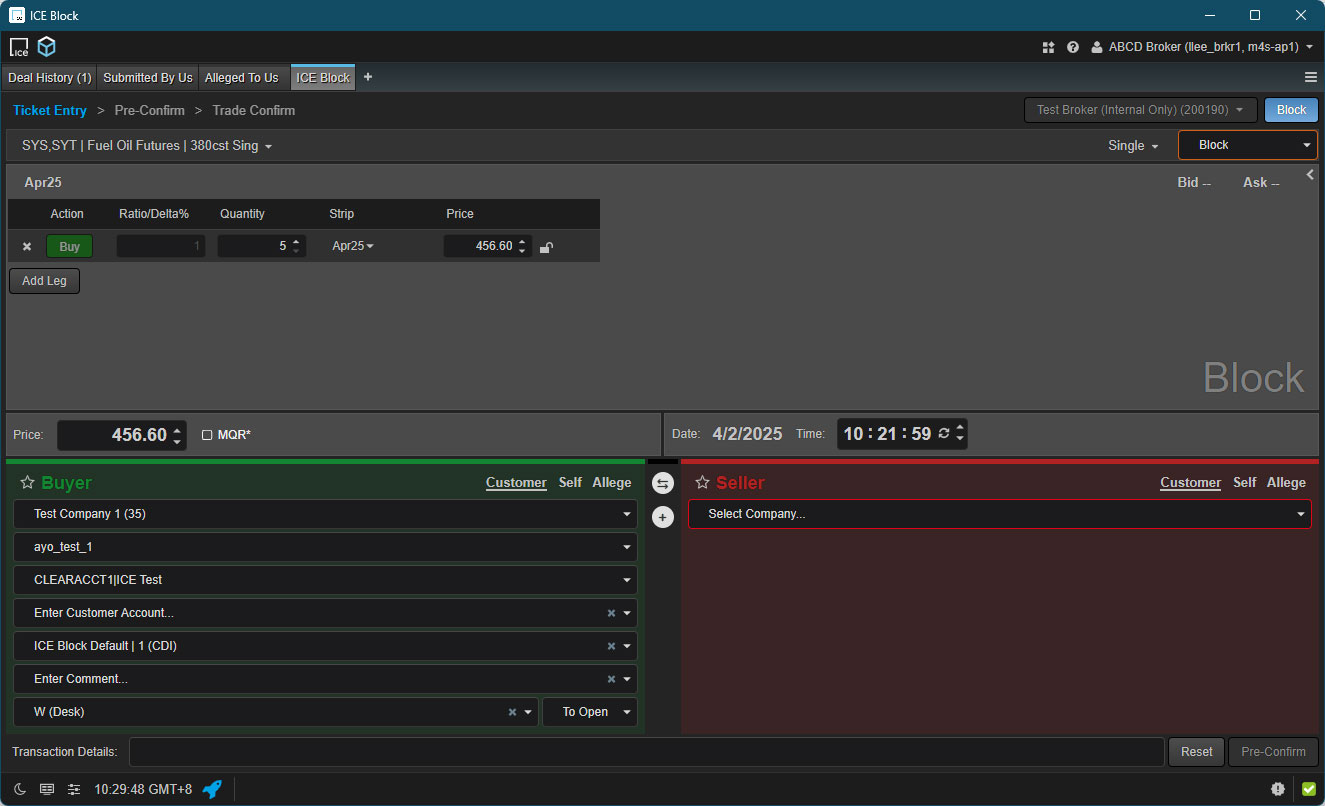Favorite the Seller with star icon
The image size is (1325, 806).
(702, 483)
